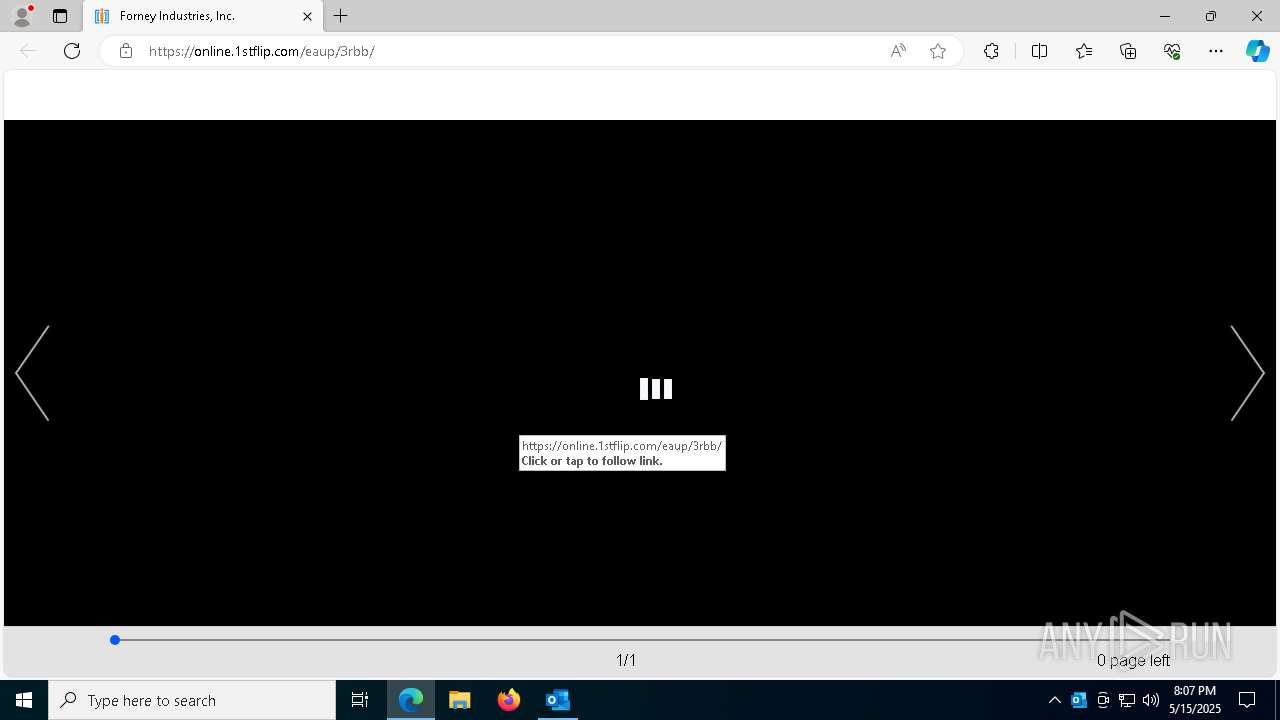Open the Extensions puzzle icon
1280x720 pixels.
(991, 51)
